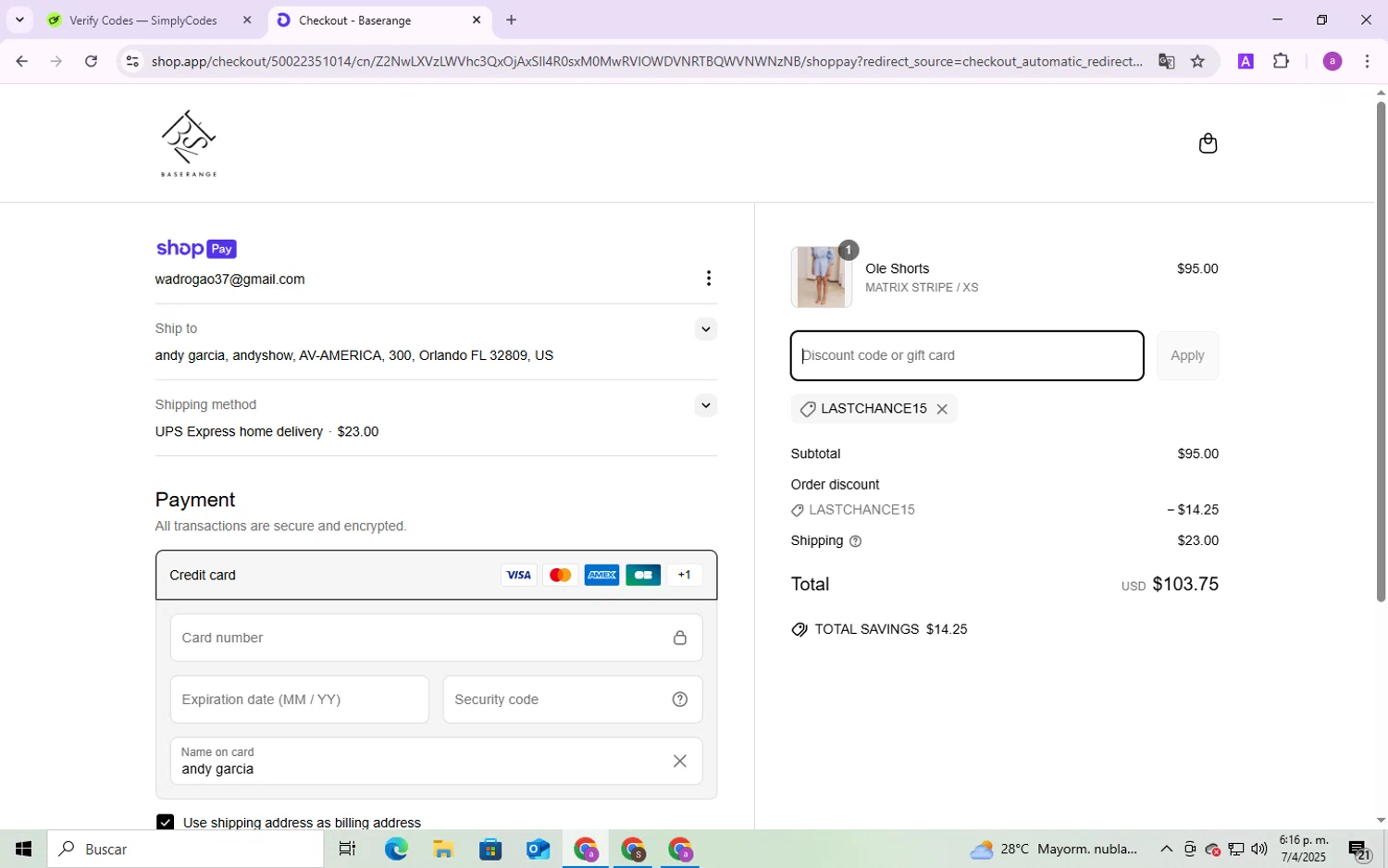Click the Baserange logo
The height and width of the screenshot is (868, 1388).
(x=189, y=143)
